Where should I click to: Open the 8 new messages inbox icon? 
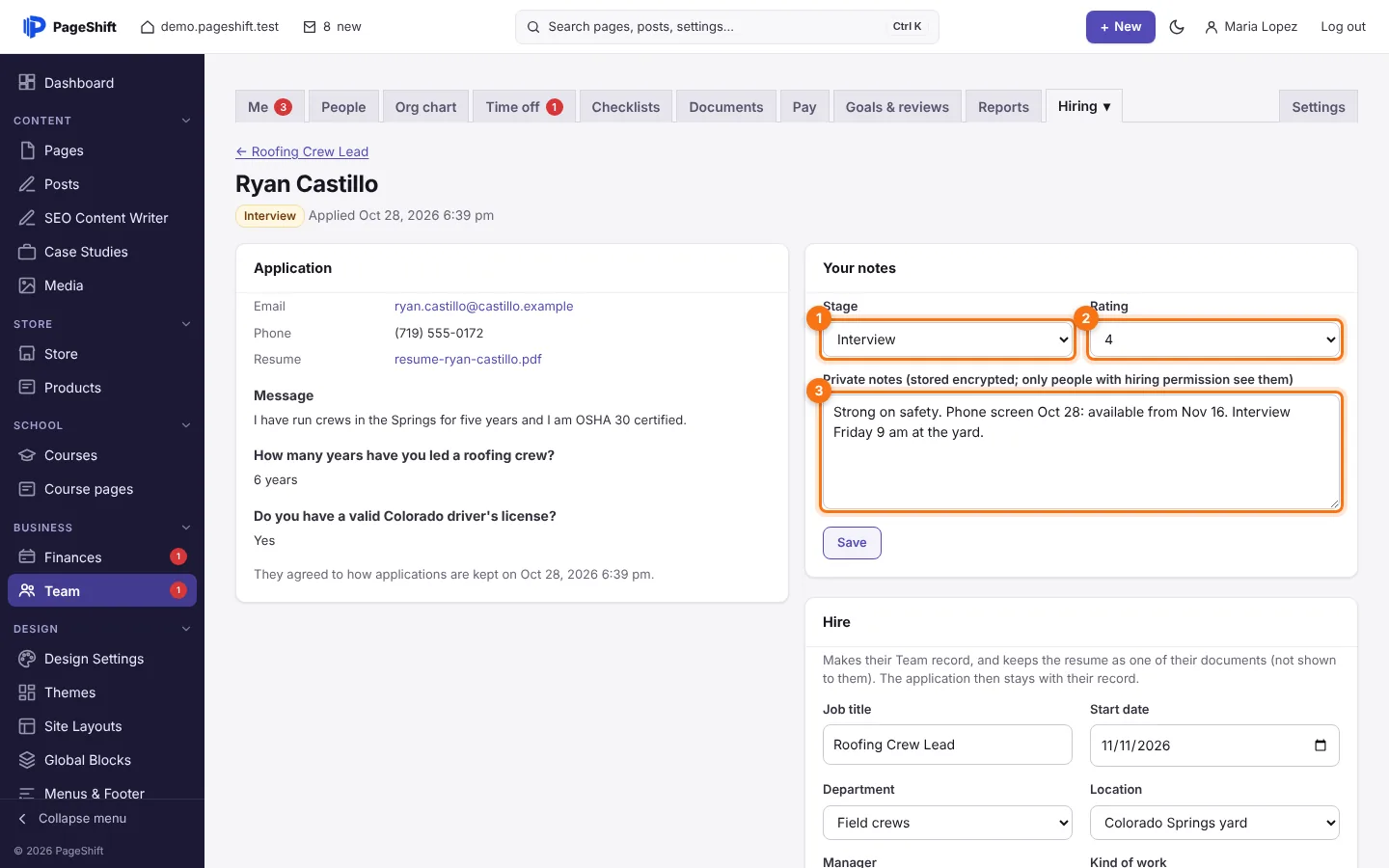tap(310, 27)
